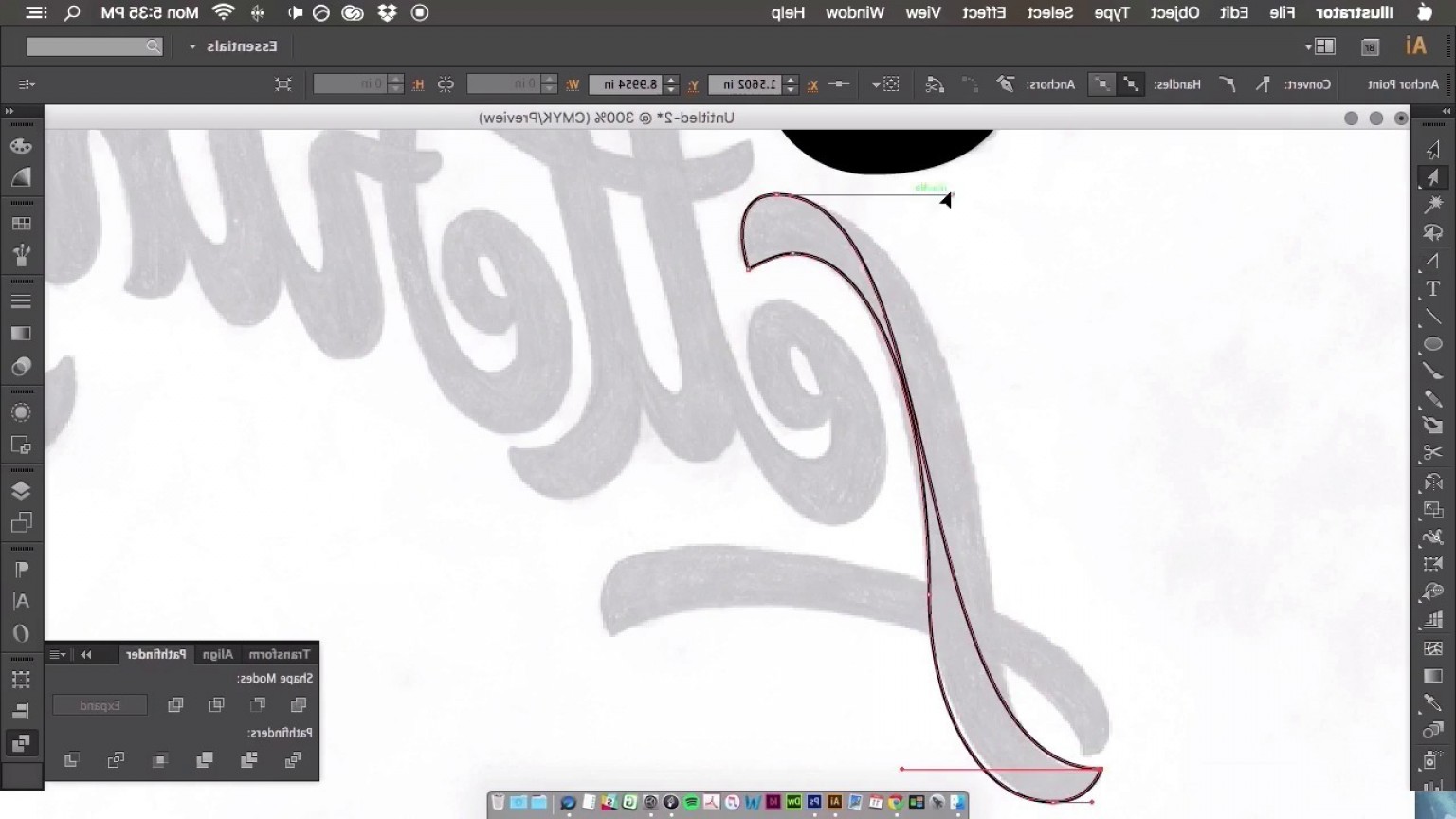Screen dimensions: 1456x819
Task: Toggle hiding handles for selected anchor points
Action: [x=1103, y=84]
